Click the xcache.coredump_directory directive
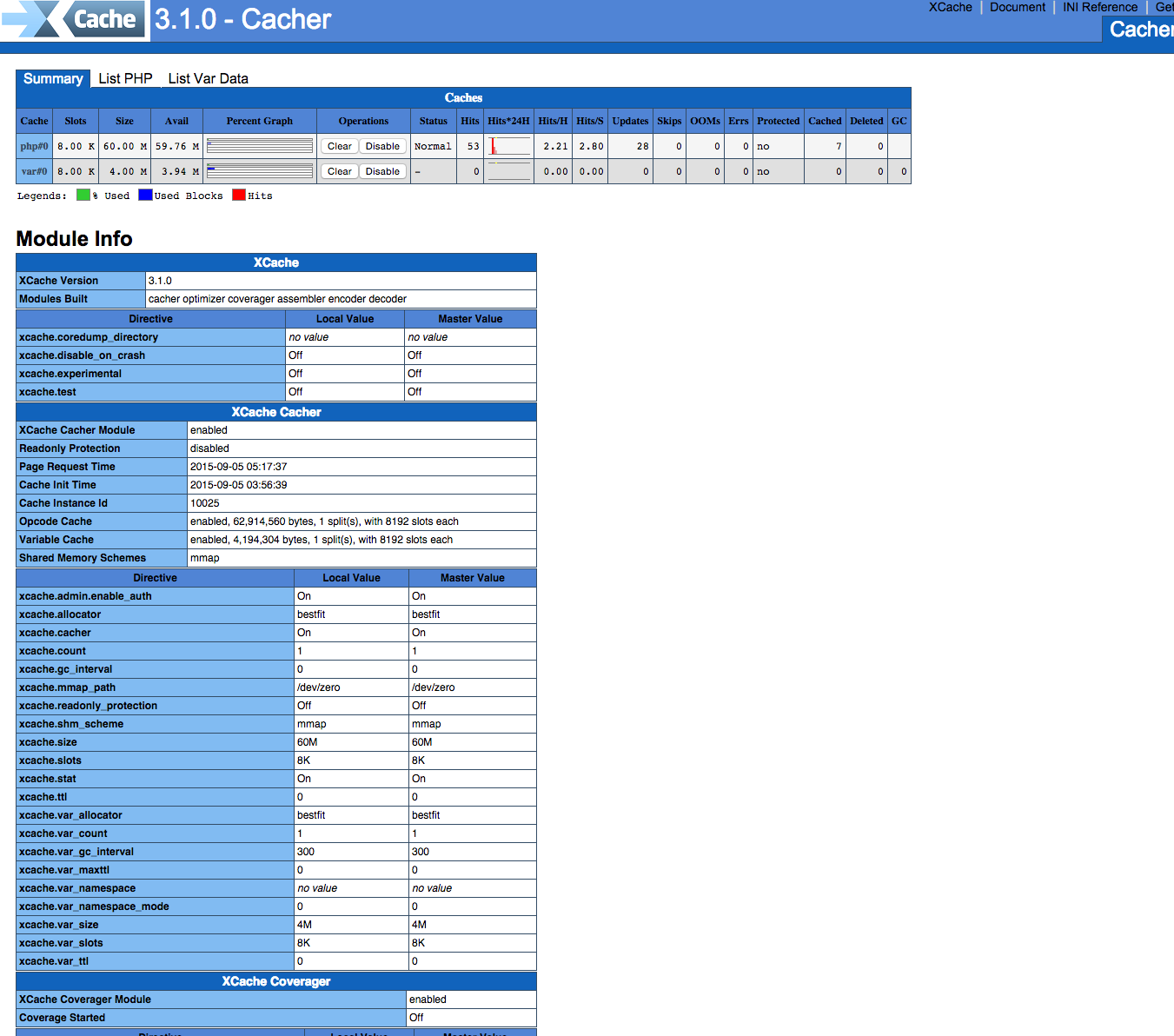This screenshot has width=1174, height=1036. click(89, 337)
